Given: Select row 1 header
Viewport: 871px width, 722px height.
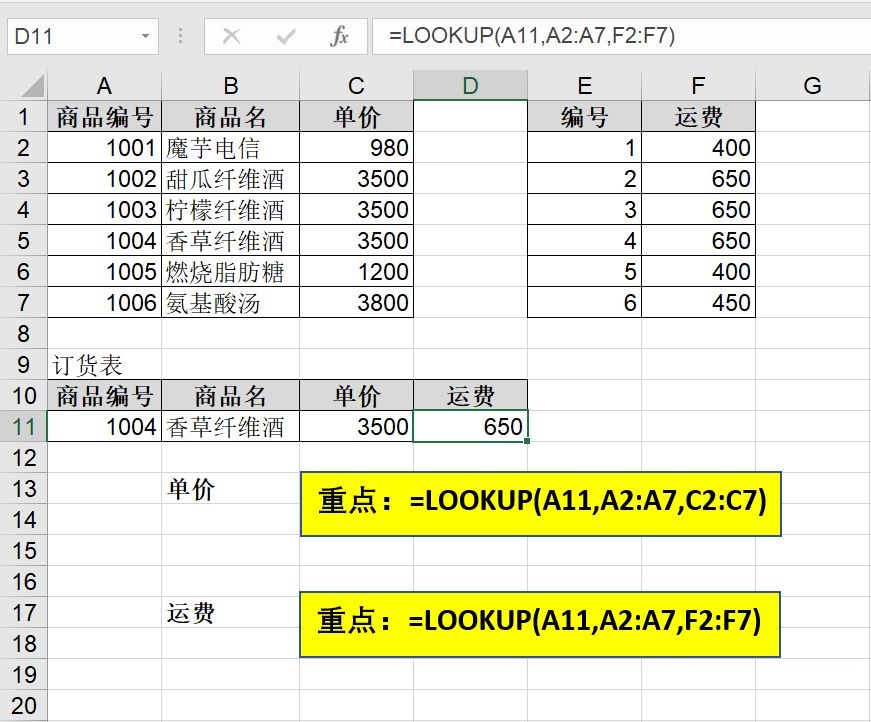Looking at the screenshot, I should pyautogui.click(x=22, y=117).
